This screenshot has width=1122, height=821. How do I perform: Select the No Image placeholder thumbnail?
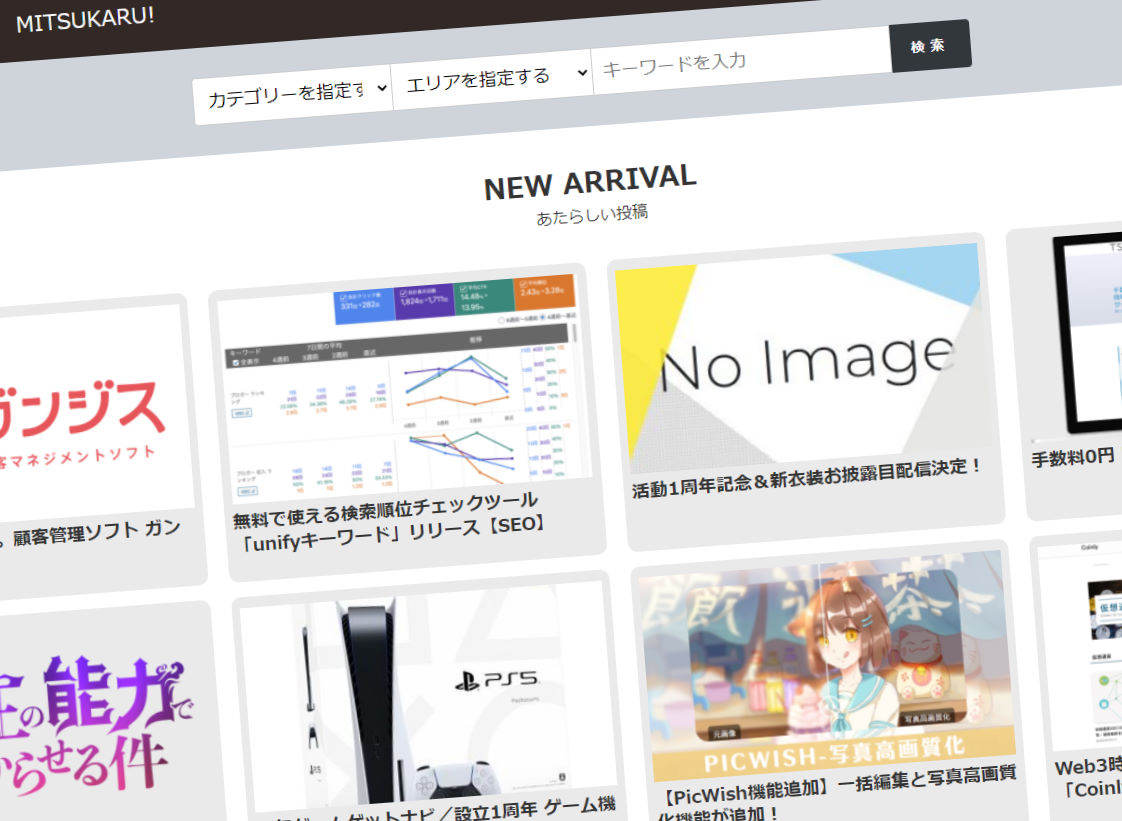(802, 352)
